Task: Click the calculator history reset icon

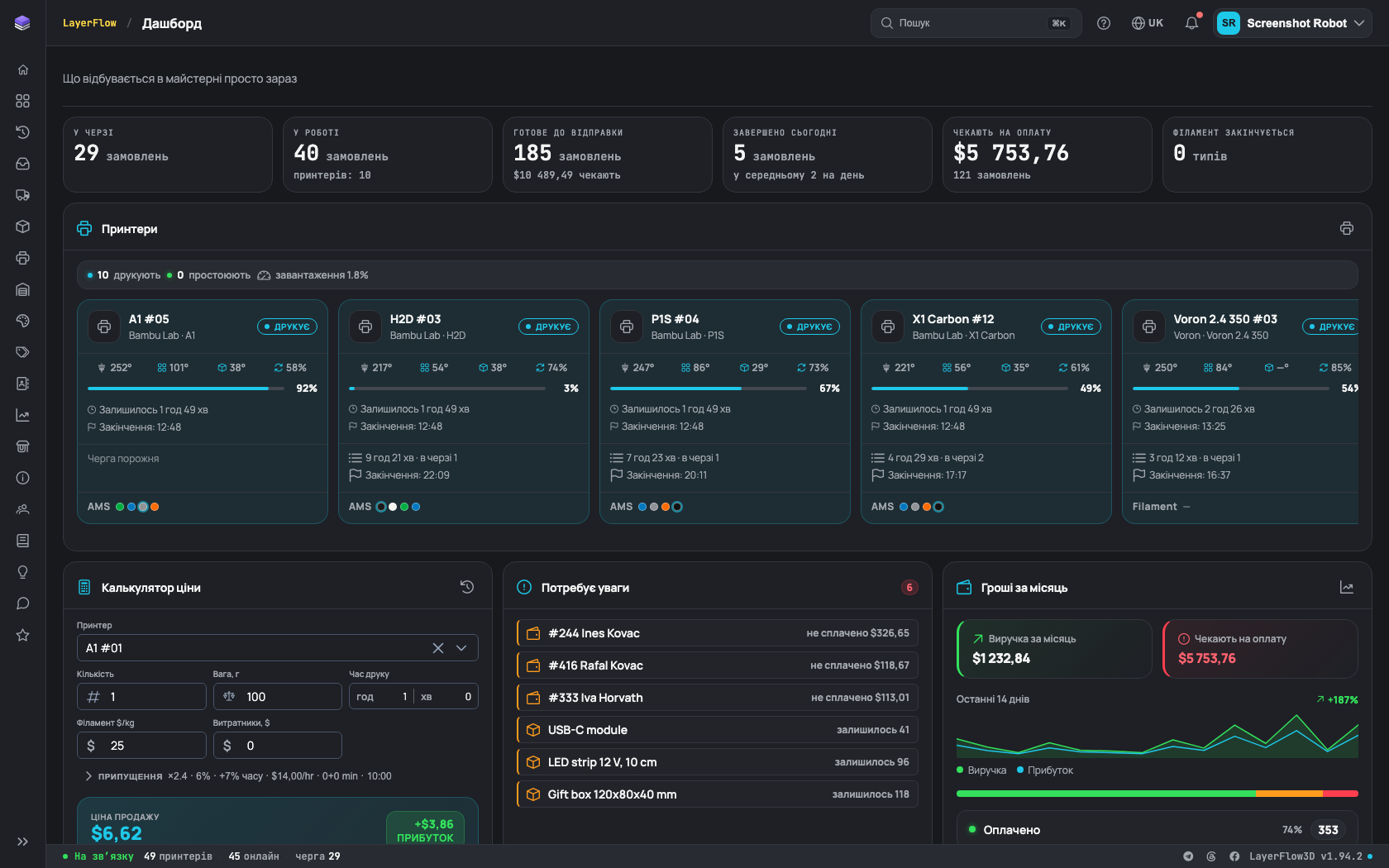Action: (467, 587)
